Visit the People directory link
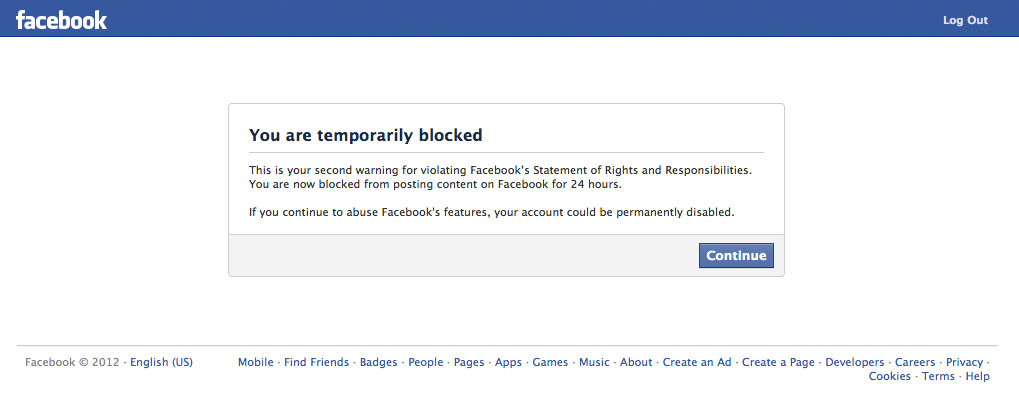The height and width of the screenshot is (408, 1019). coord(426,363)
